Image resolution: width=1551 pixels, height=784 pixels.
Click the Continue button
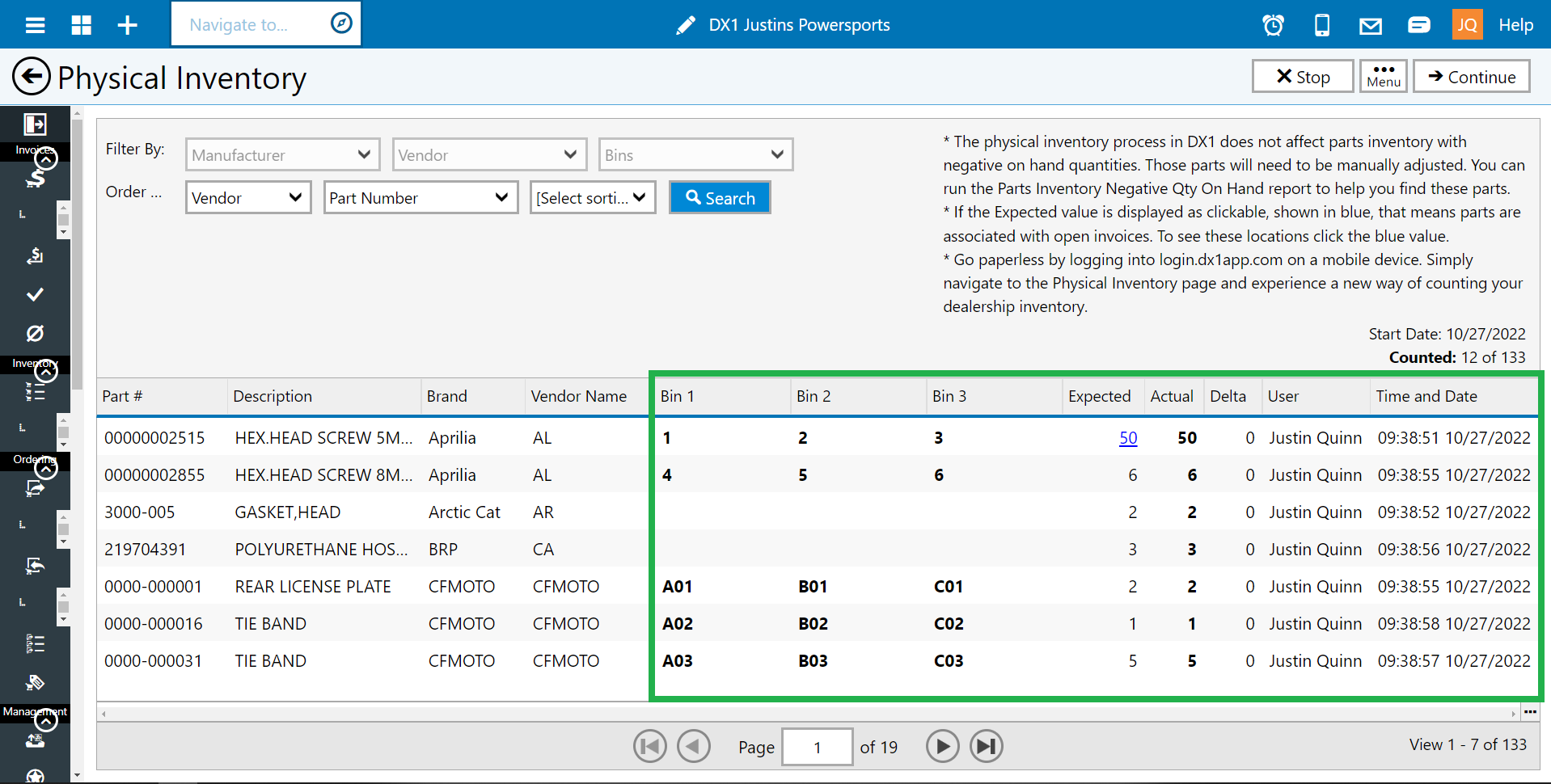click(1472, 76)
